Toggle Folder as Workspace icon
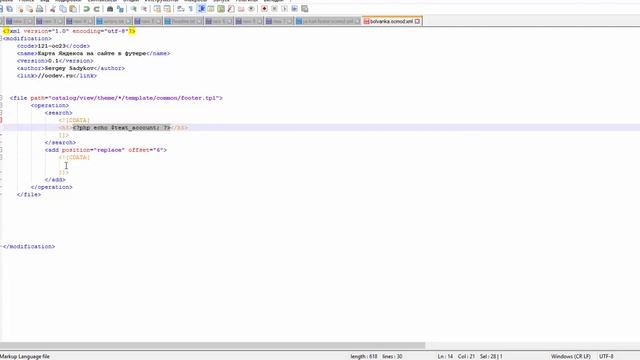Image resolution: width=640 pixels, height=360 pixels. (x=241, y=9)
